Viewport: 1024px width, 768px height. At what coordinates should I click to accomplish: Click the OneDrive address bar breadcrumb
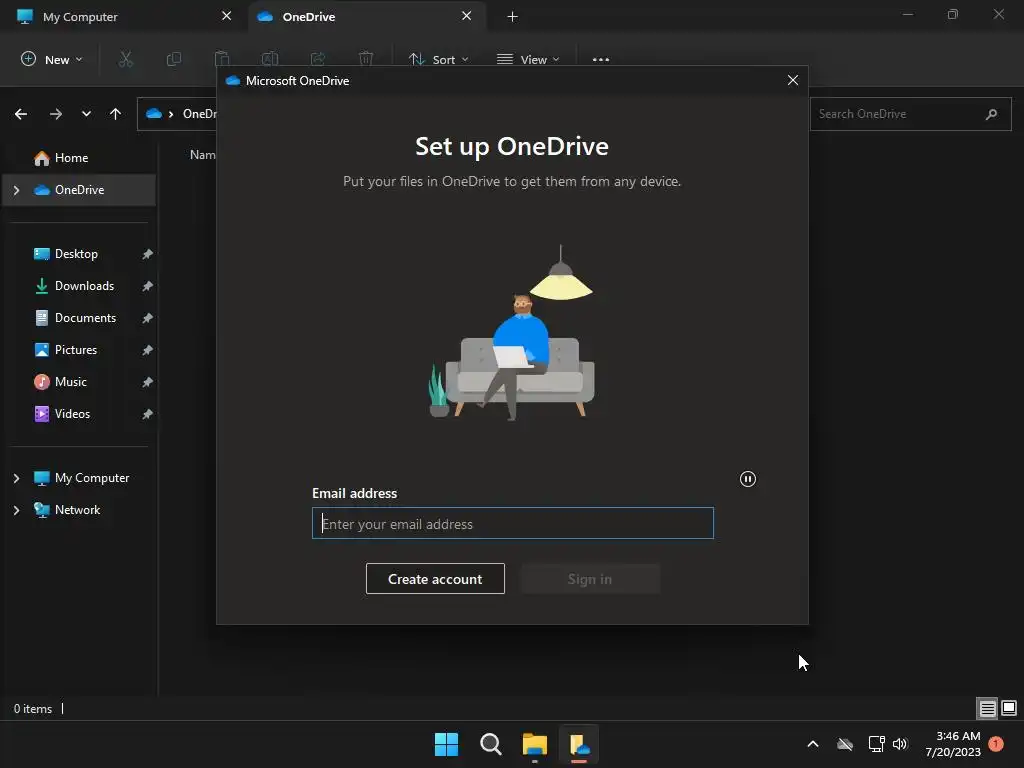[199, 114]
